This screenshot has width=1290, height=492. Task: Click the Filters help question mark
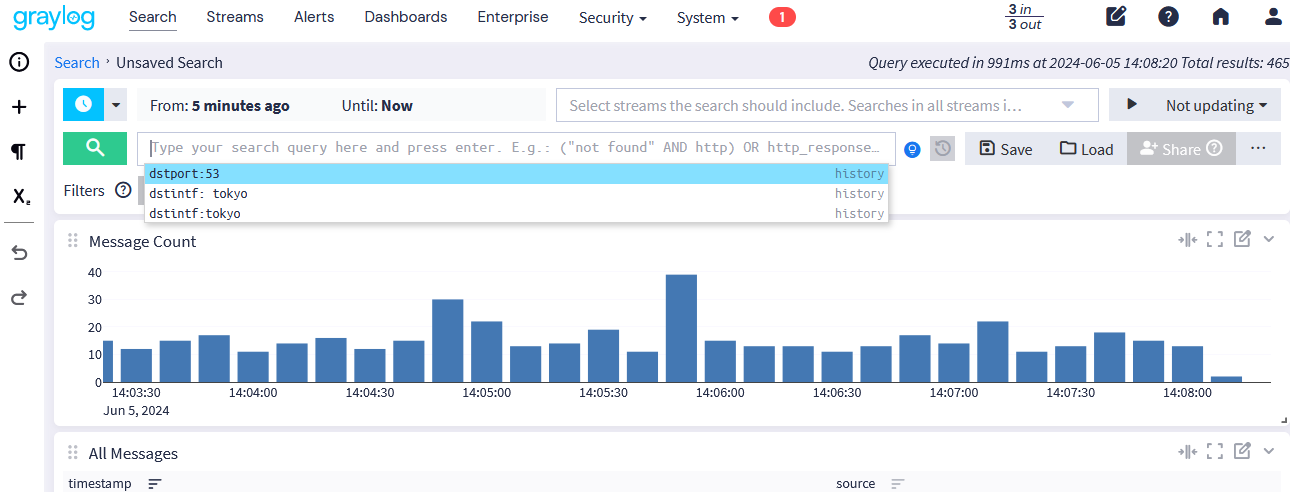point(123,190)
